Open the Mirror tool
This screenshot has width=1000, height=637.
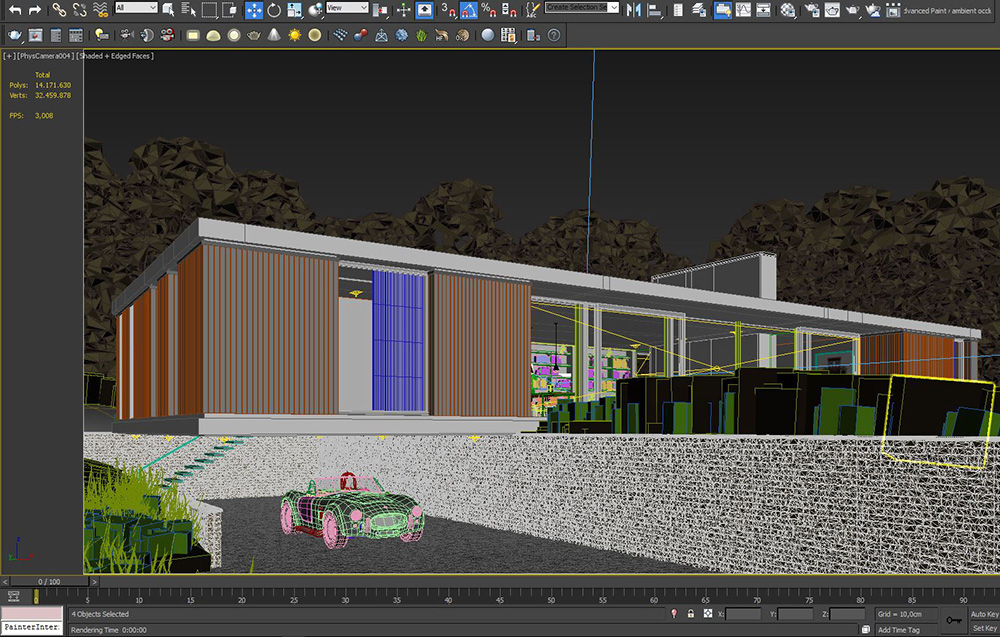pos(633,10)
